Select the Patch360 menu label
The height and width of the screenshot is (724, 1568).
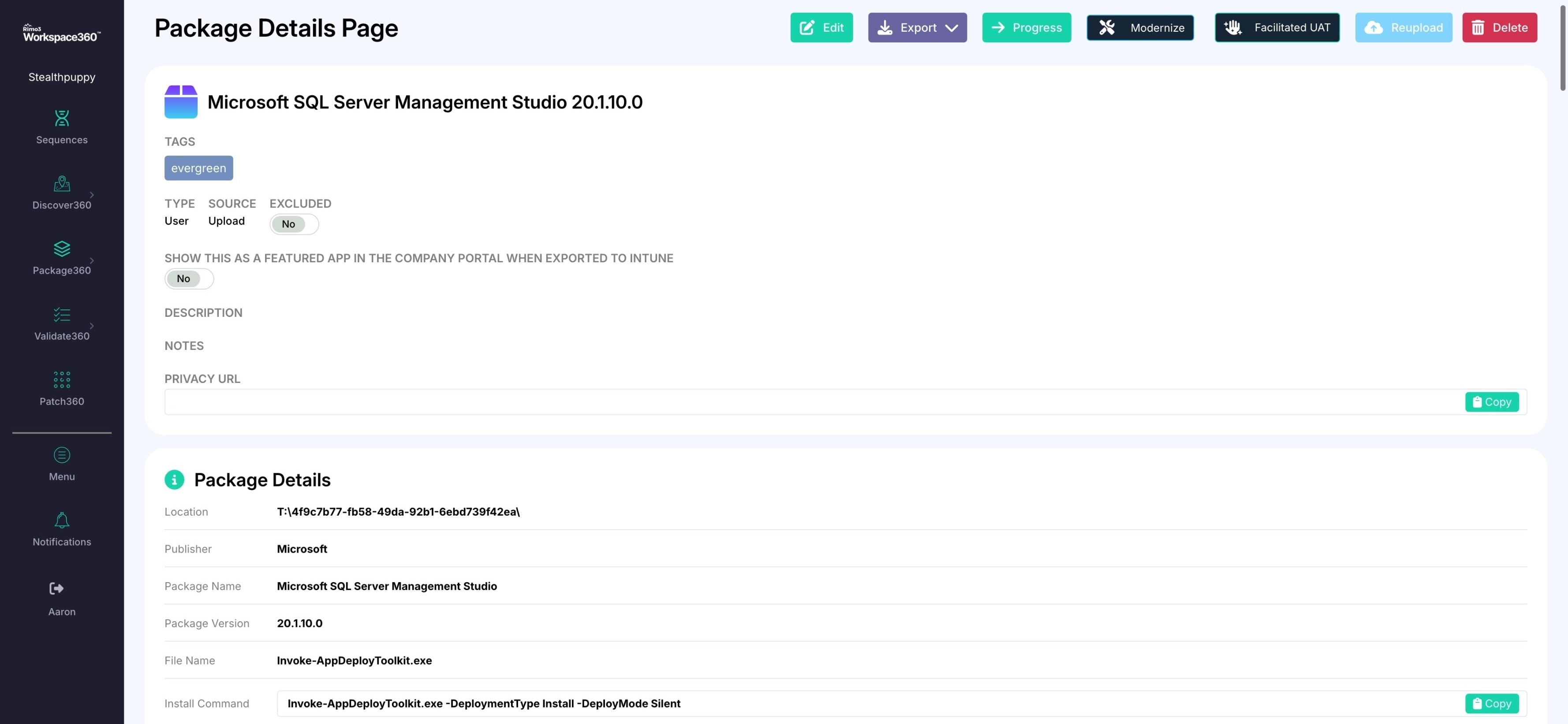click(61, 401)
